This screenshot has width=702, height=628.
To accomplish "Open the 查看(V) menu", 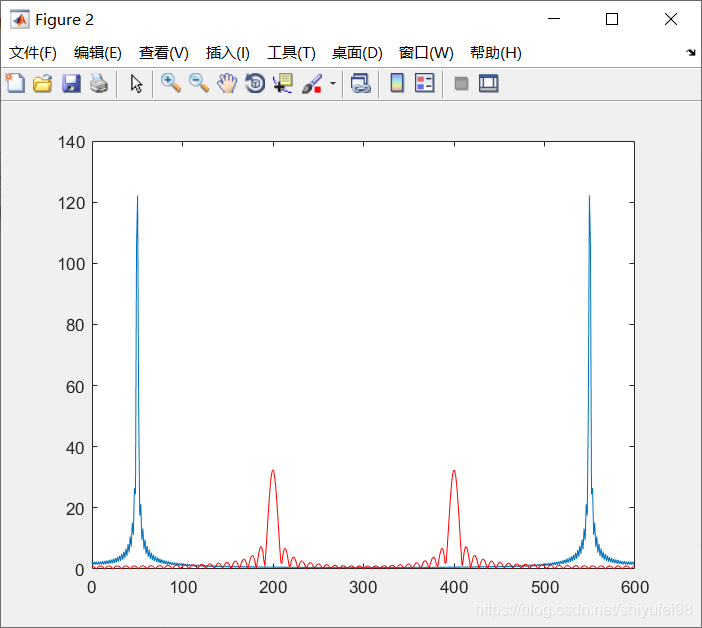I will coord(163,53).
